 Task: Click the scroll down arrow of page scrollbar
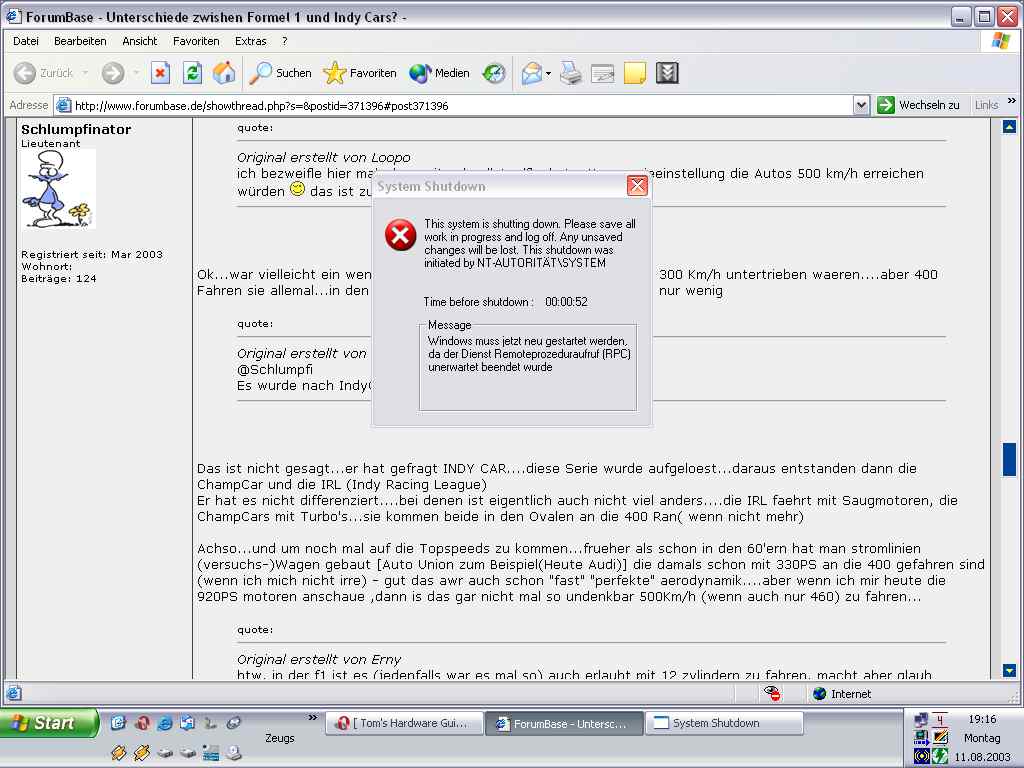(x=1010, y=671)
